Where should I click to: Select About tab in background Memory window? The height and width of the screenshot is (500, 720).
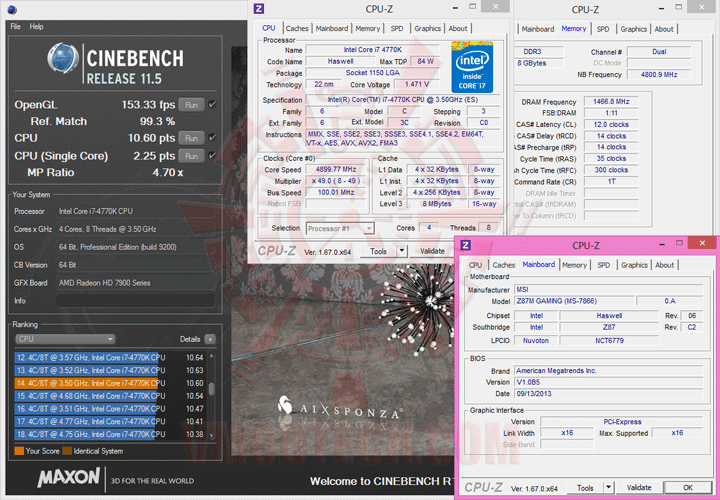(664, 29)
